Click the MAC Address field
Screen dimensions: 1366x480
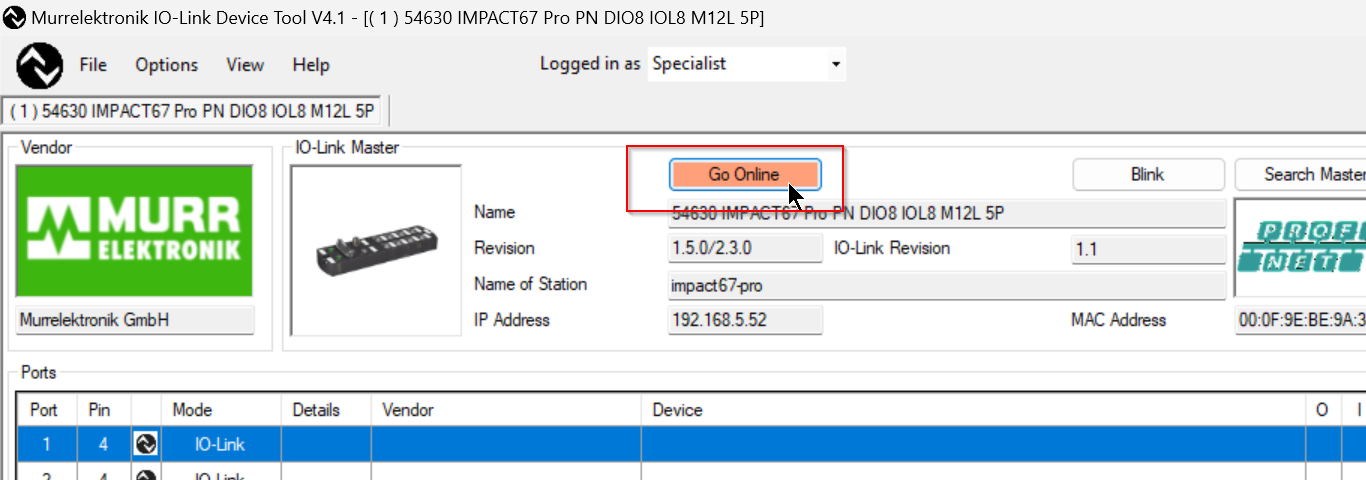point(1301,321)
